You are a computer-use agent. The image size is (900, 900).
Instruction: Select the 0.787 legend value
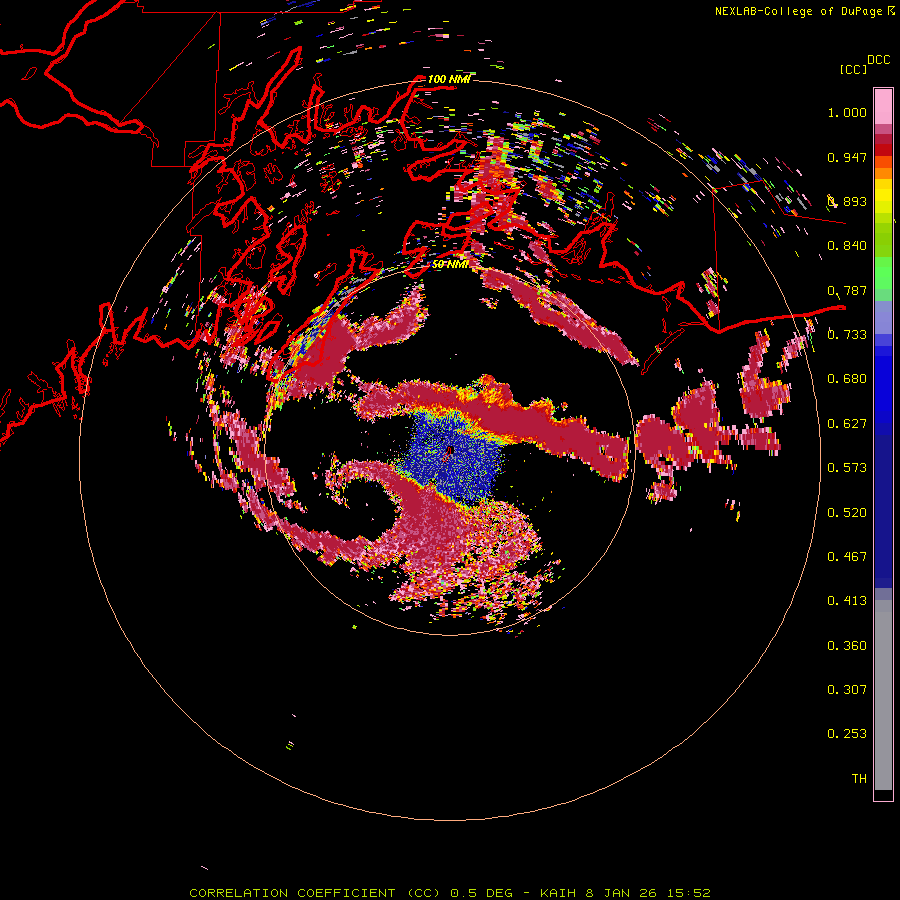(x=847, y=290)
